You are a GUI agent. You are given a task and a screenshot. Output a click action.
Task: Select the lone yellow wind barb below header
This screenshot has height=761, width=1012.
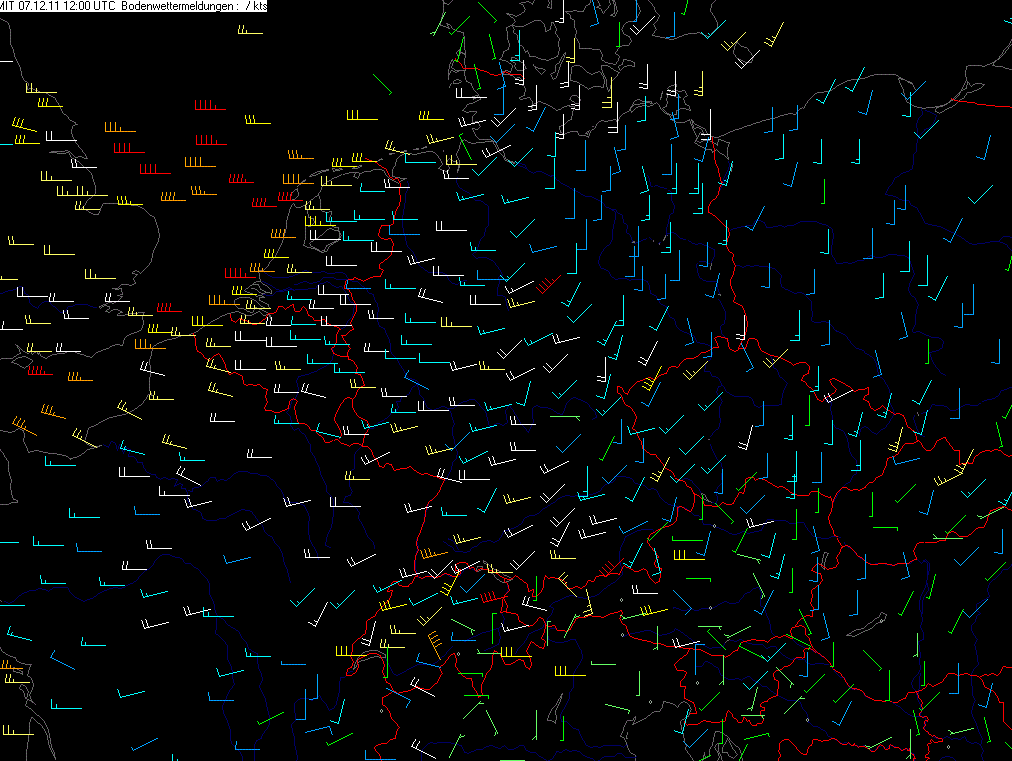[x=249, y=32]
